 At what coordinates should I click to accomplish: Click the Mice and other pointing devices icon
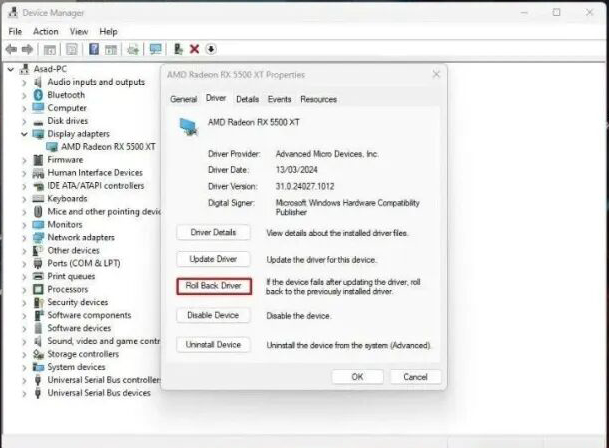click(x=38, y=212)
